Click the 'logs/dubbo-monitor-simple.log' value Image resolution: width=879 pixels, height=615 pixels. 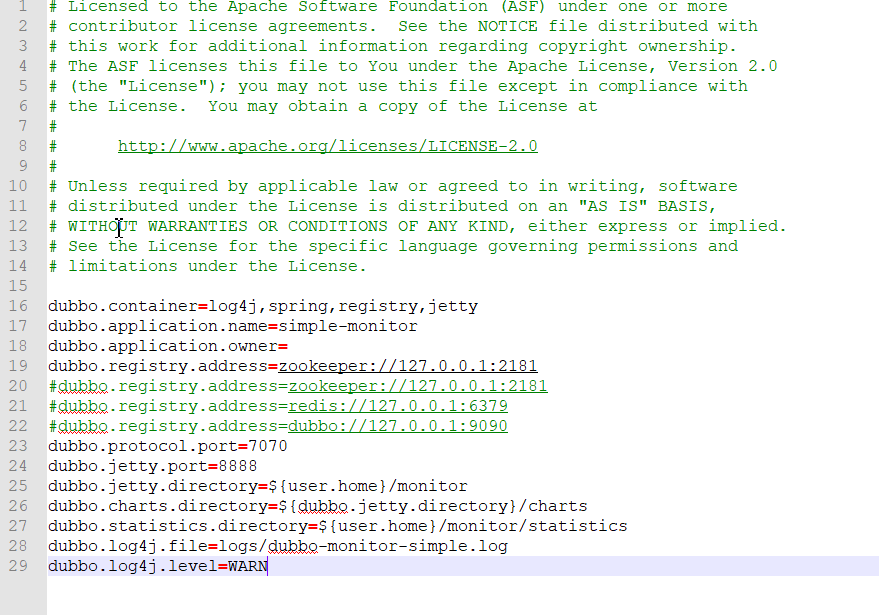363,546
